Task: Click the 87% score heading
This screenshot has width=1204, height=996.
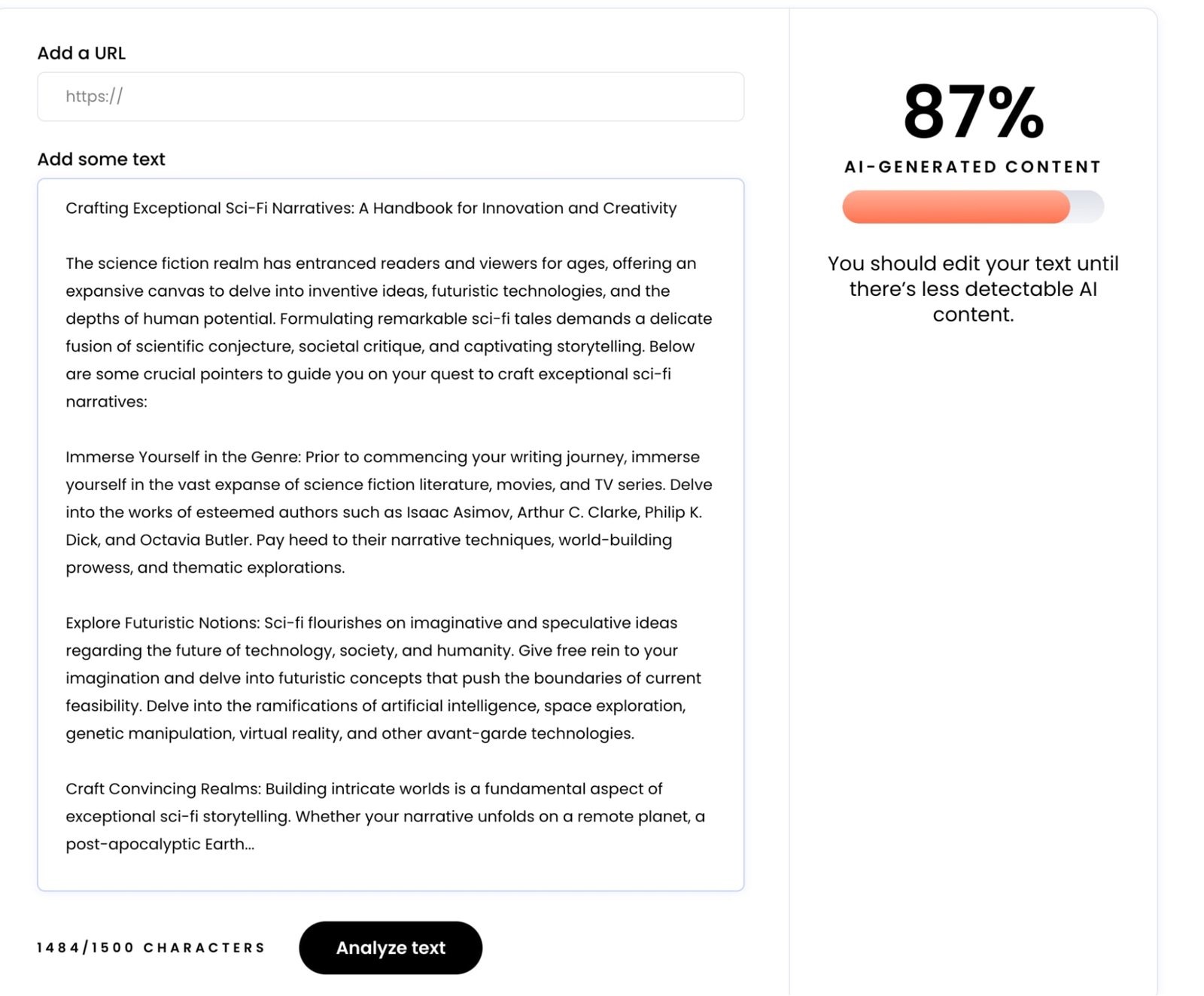Action: coord(972,113)
